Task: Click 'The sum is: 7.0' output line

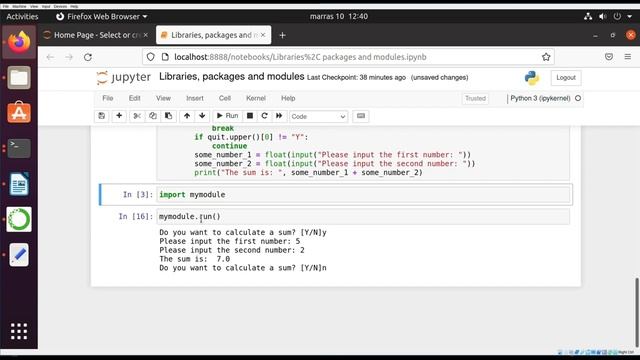Action: point(195,259)
